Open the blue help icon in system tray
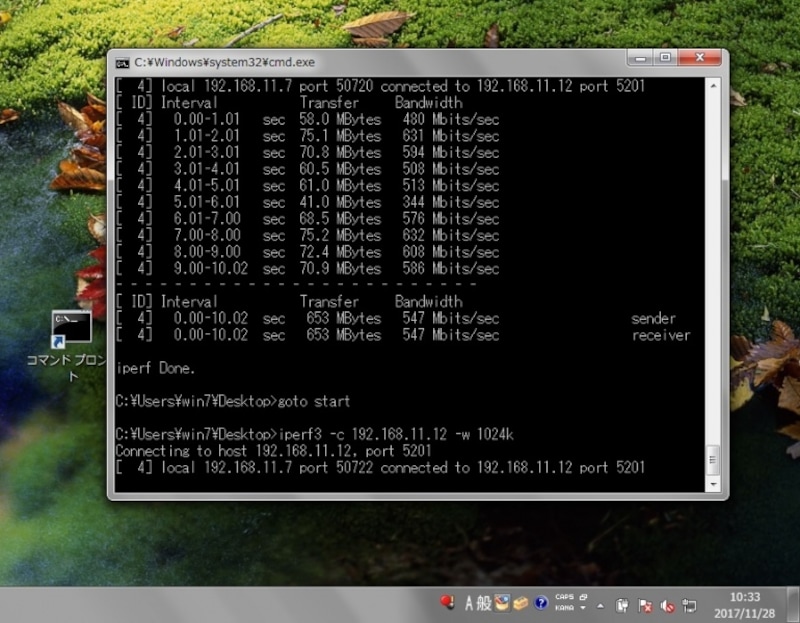800x623 pixels. [540, 601]
